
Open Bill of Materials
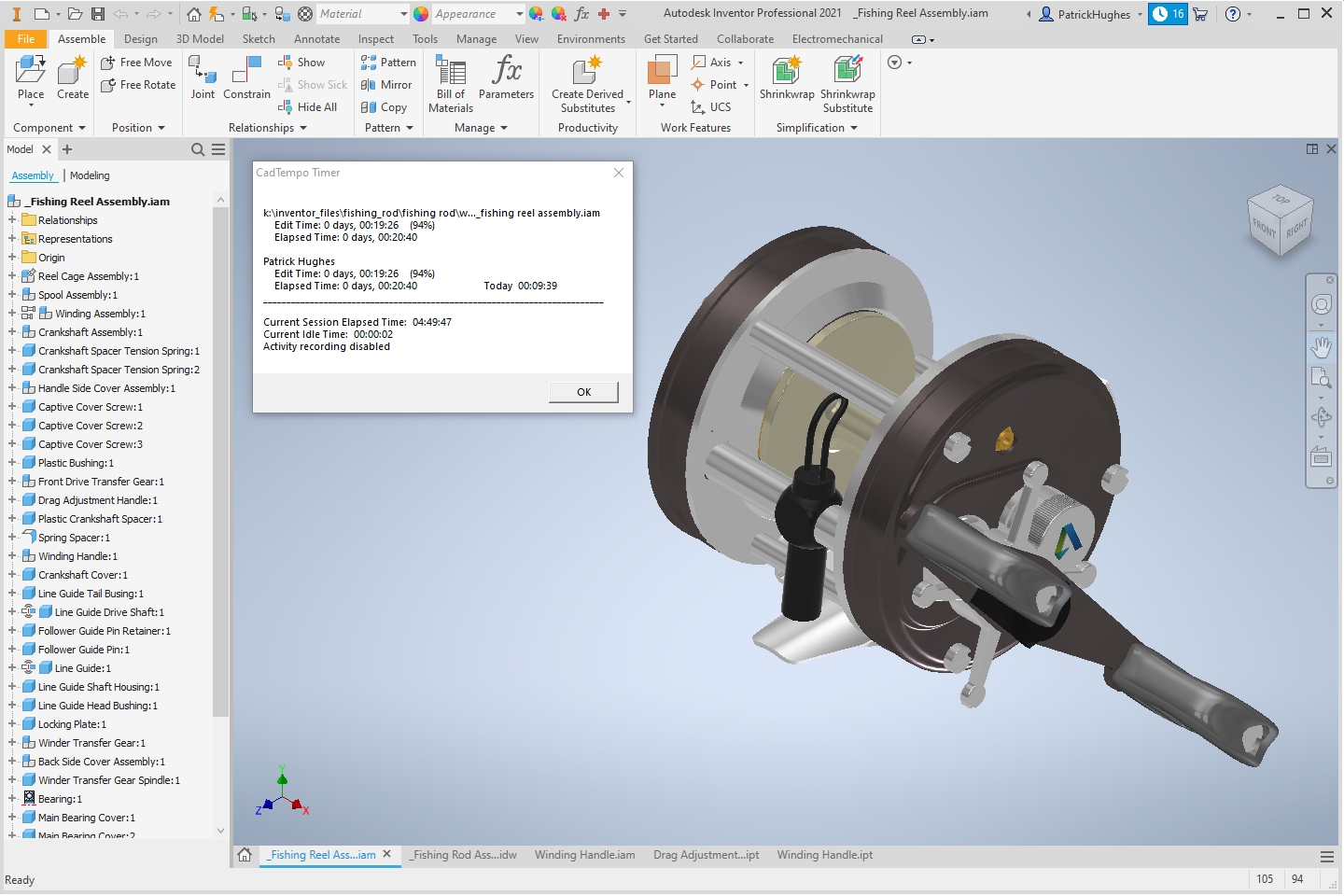[451, 84]
